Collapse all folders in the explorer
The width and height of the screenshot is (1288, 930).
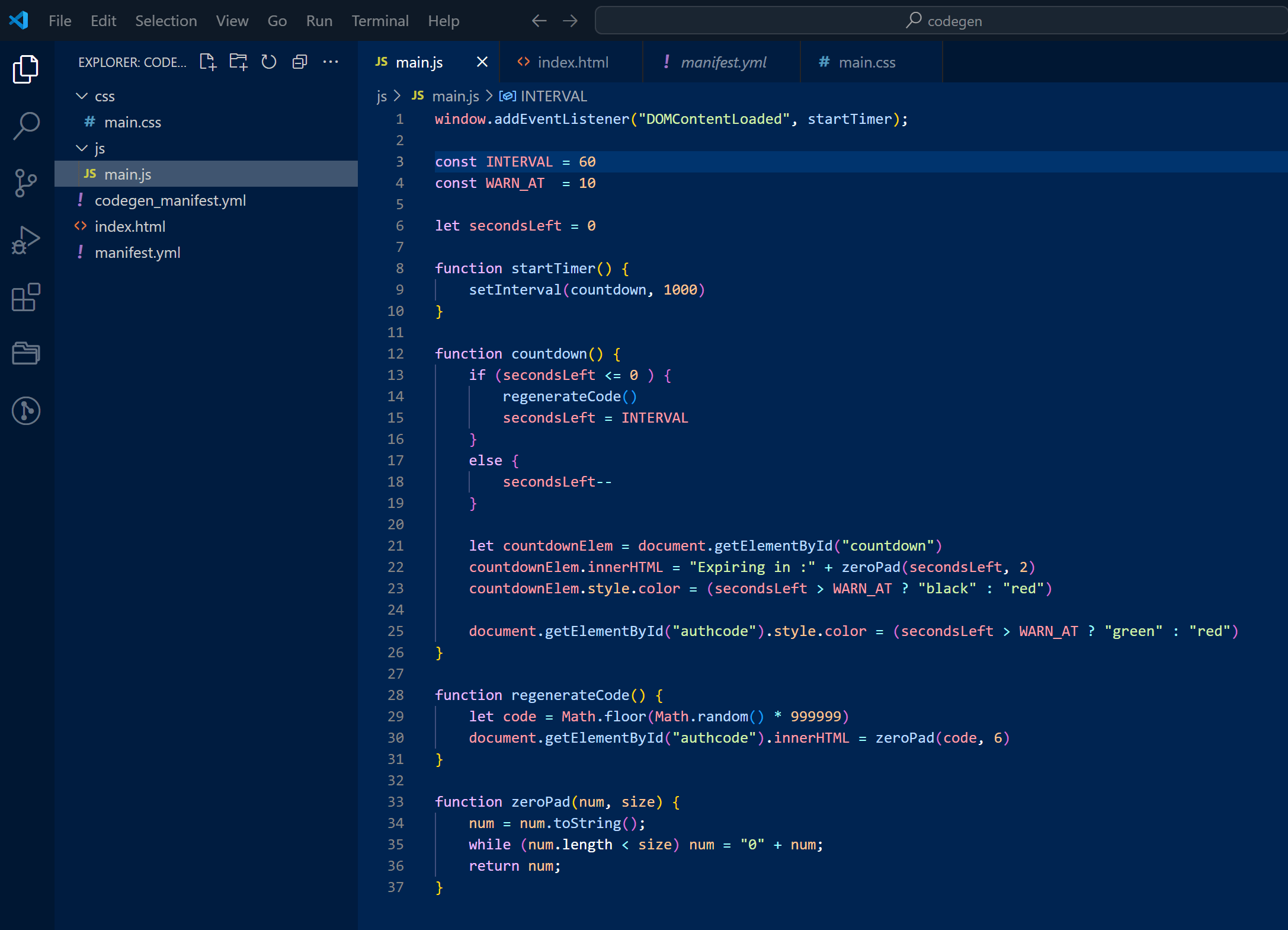(x=300, y=61)
